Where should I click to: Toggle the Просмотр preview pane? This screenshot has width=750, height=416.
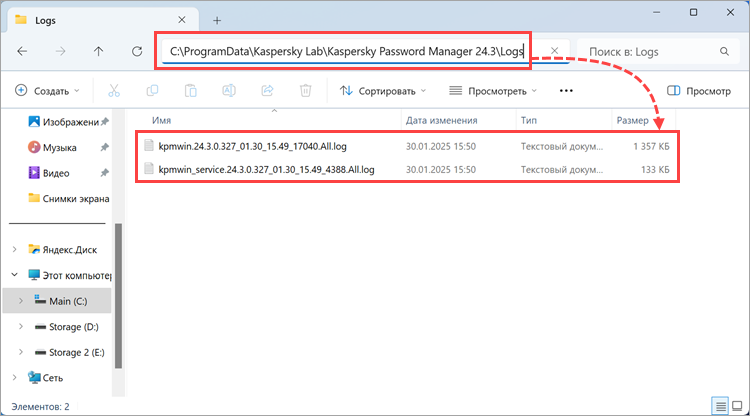[x=699, y=90]
